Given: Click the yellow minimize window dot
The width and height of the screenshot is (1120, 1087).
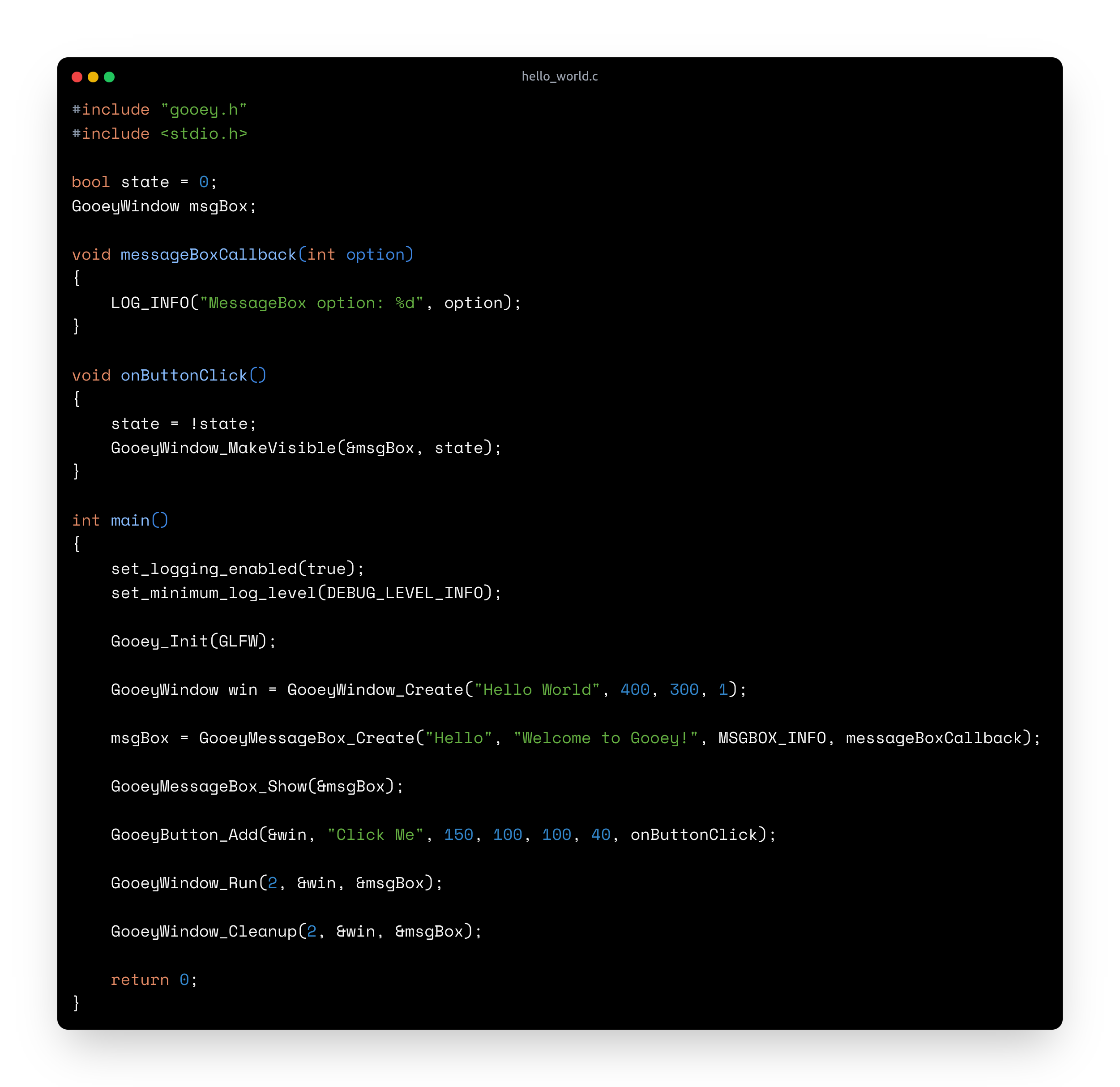Looking at the screenshot, I should point(93,77).
